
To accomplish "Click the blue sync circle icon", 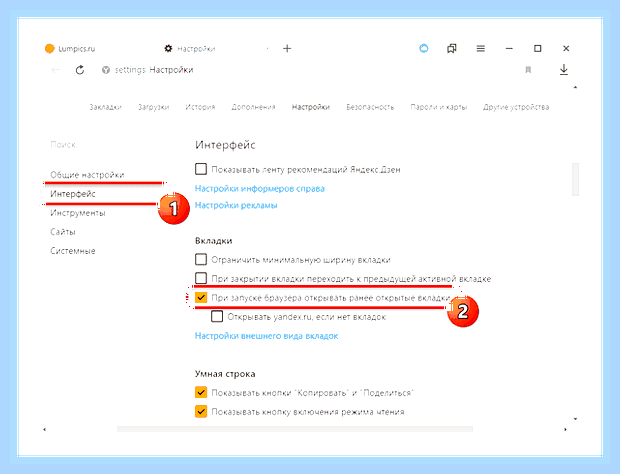I will click(423, 49).
